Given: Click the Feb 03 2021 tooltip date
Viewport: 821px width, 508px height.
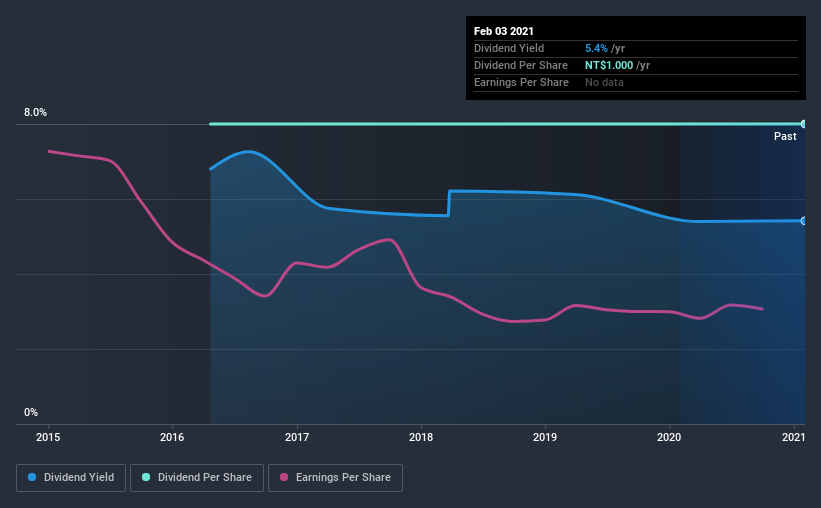Looking at the screenshot, I should tap(504, 31).
